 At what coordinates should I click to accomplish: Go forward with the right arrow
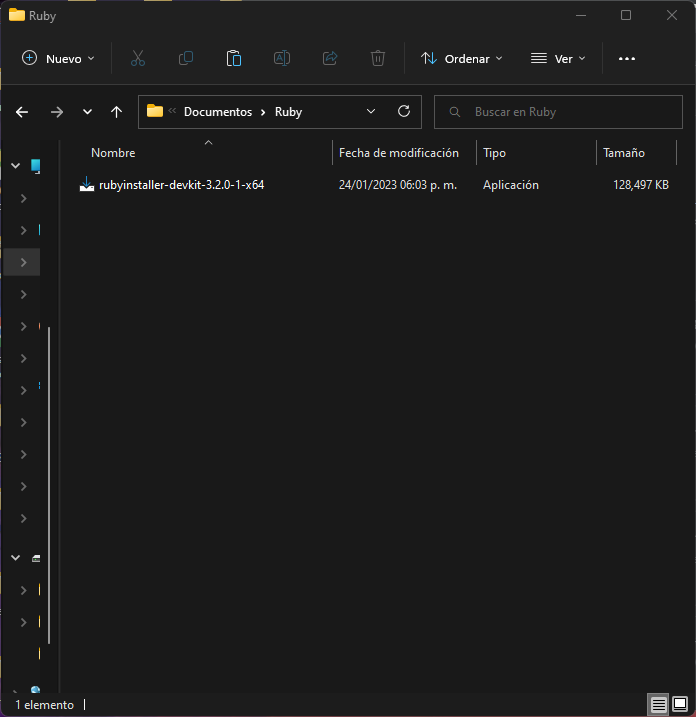[x=57, y=112]
